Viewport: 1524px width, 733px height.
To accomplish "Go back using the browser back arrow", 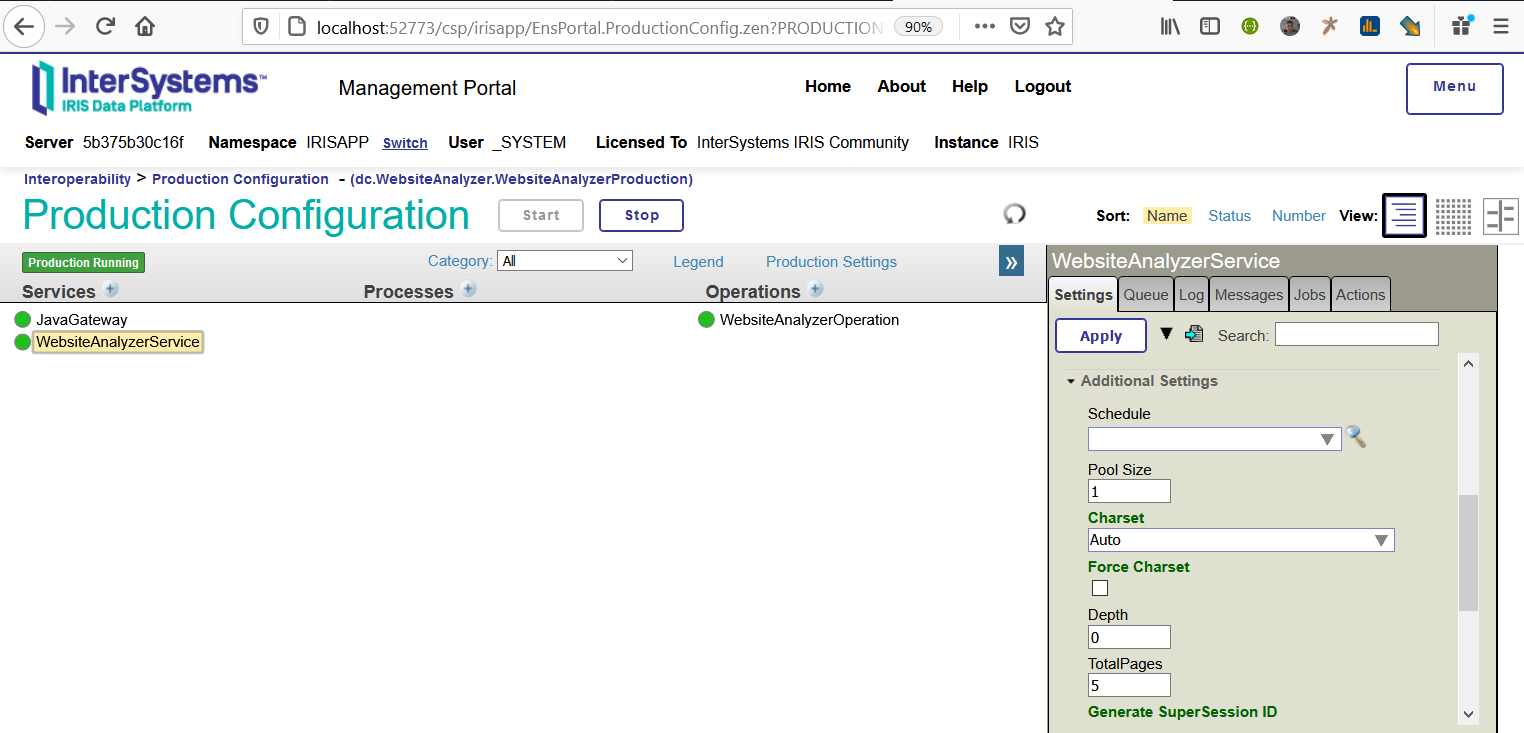I will click(x=24, y=27).
